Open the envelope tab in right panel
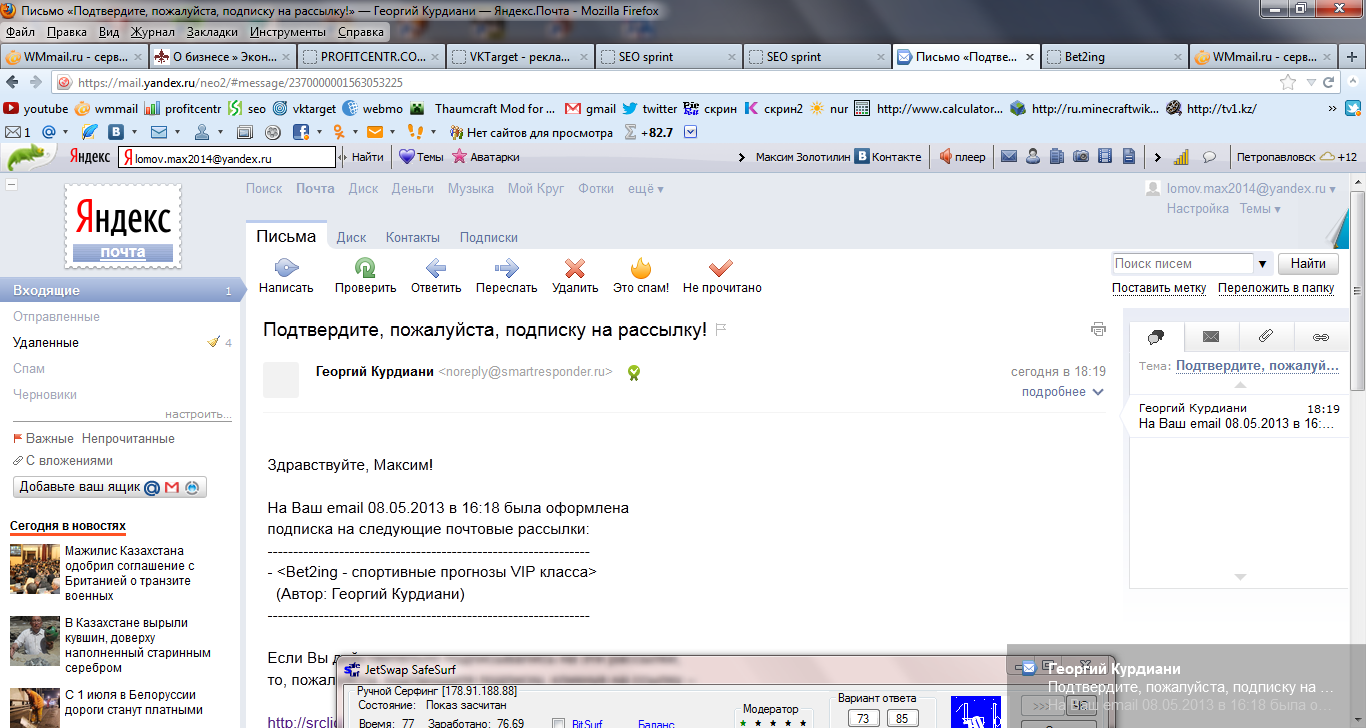Image resolution: width=1366 pixels, height=728 pixels. (x=1211, y=337)
